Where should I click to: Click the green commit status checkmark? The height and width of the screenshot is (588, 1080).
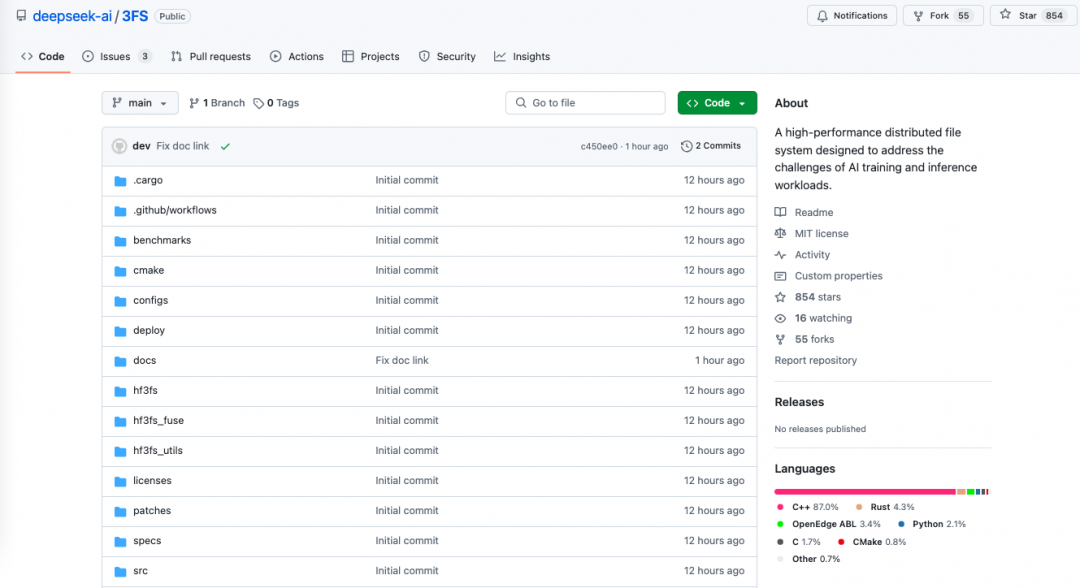[225, 146]
